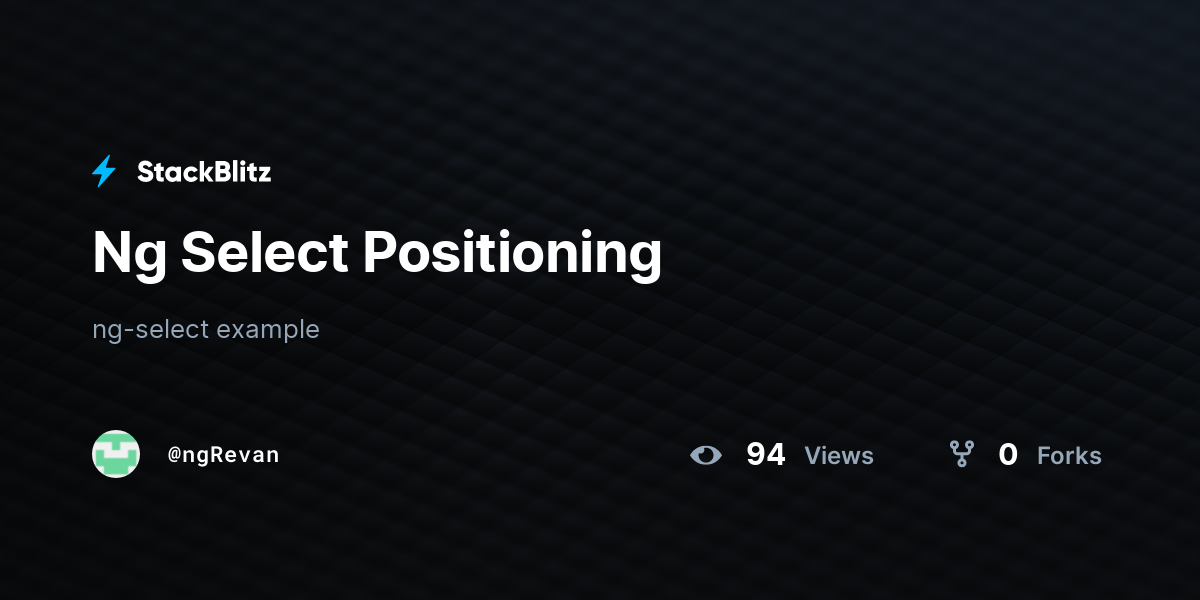Click the StackBlitz lightning bolt logo
This screenshot has height=600, width=1200.
tap(104, 172)
